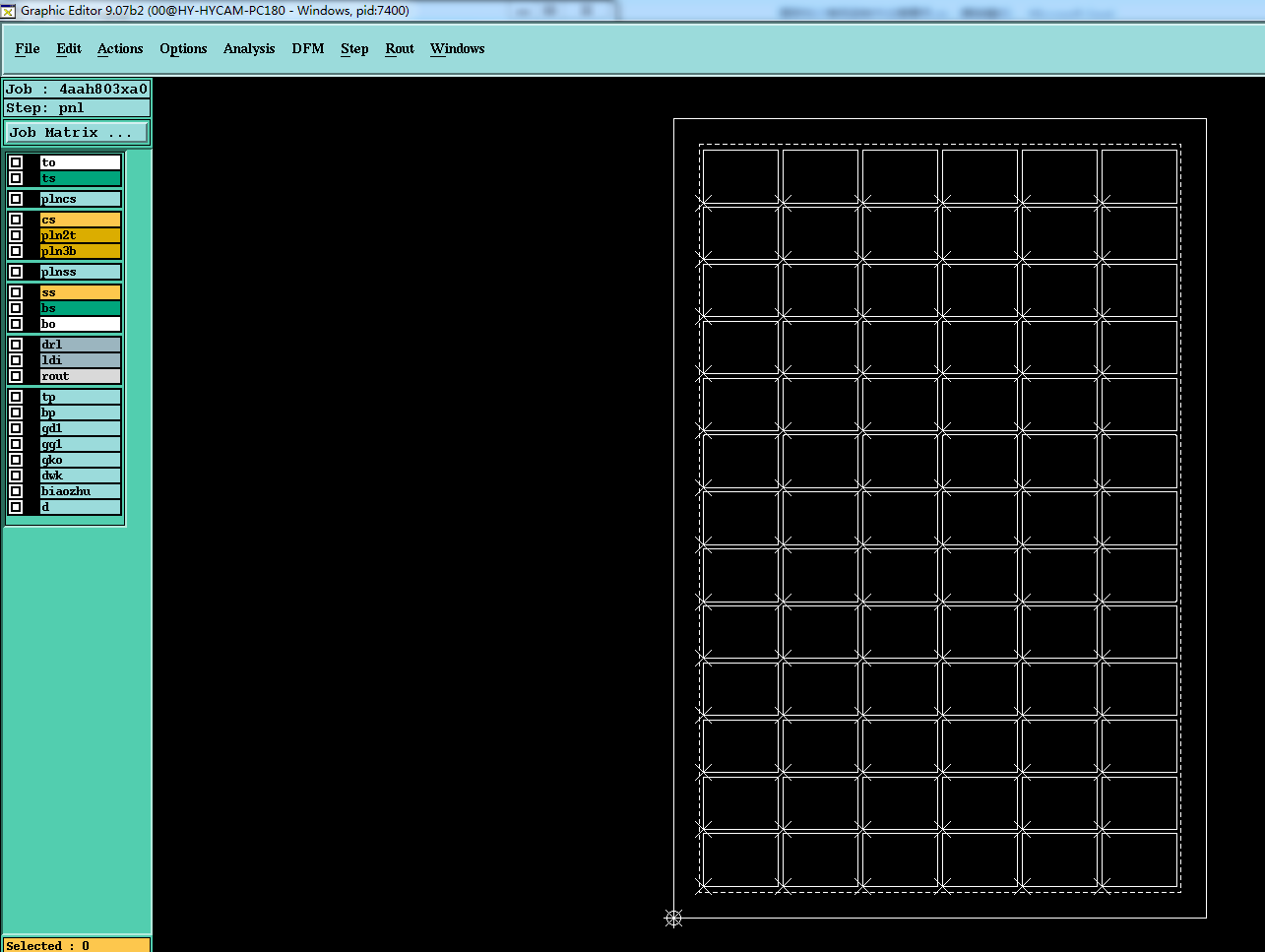Image resolution: width=1265 pixels, height=952 pixels.
Task: Toggle the checkbox for layer ts
Action: pyautogui.click(x=16, y=178)
